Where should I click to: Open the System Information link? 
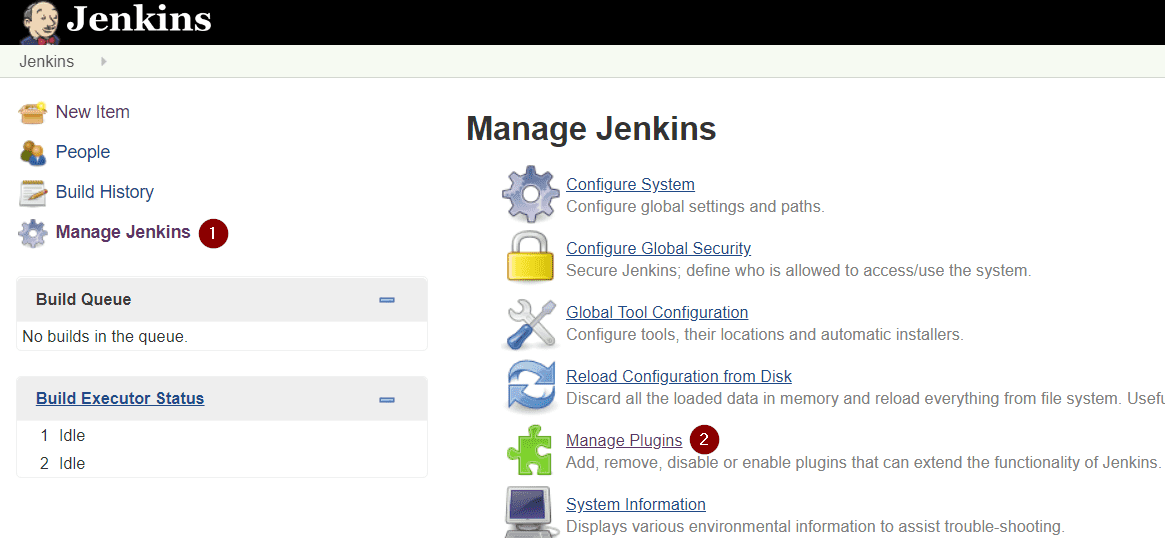pos(636,505)
